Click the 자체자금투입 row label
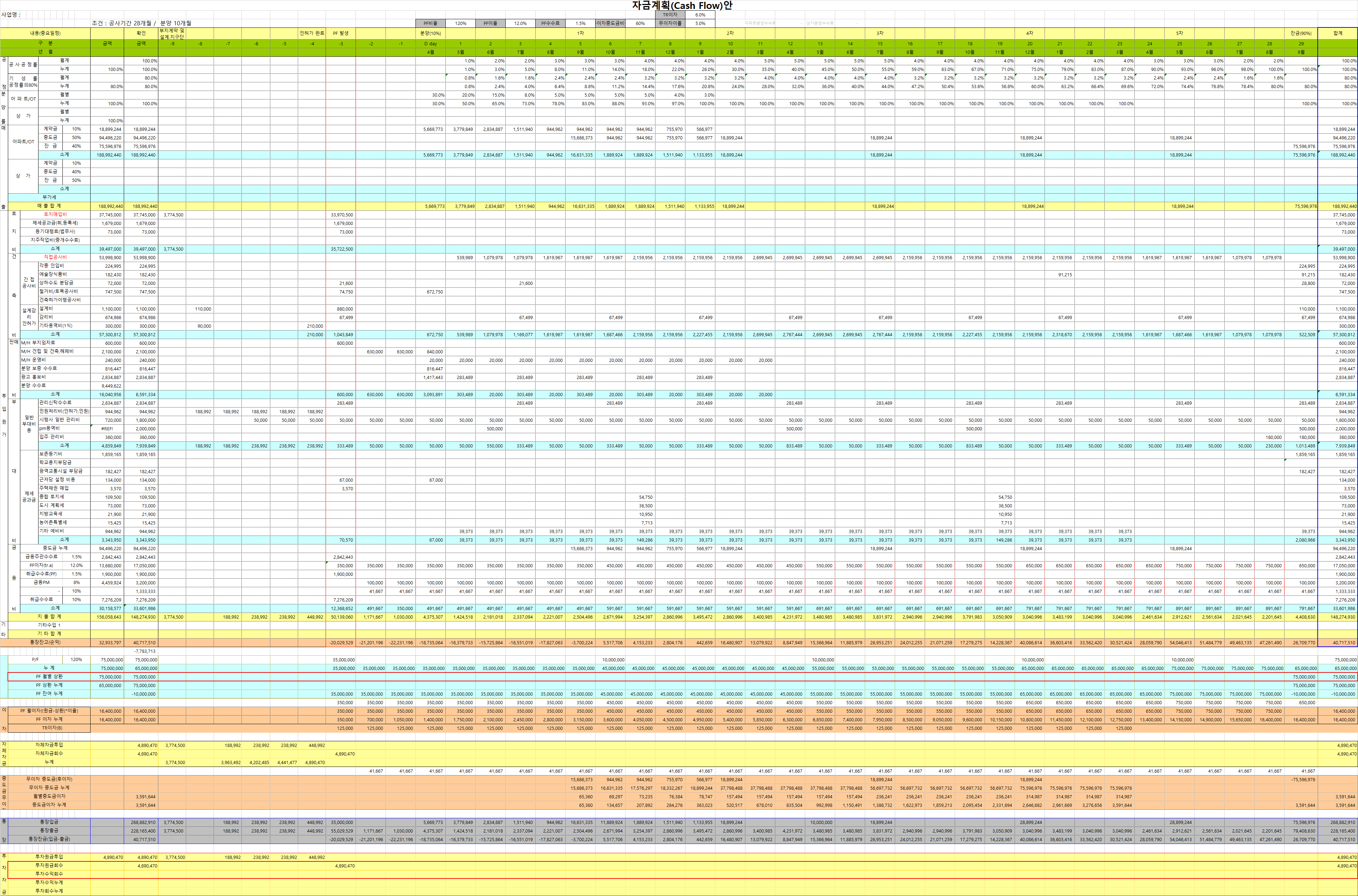The image size is (1358, 896). click(x=49, y=745)
